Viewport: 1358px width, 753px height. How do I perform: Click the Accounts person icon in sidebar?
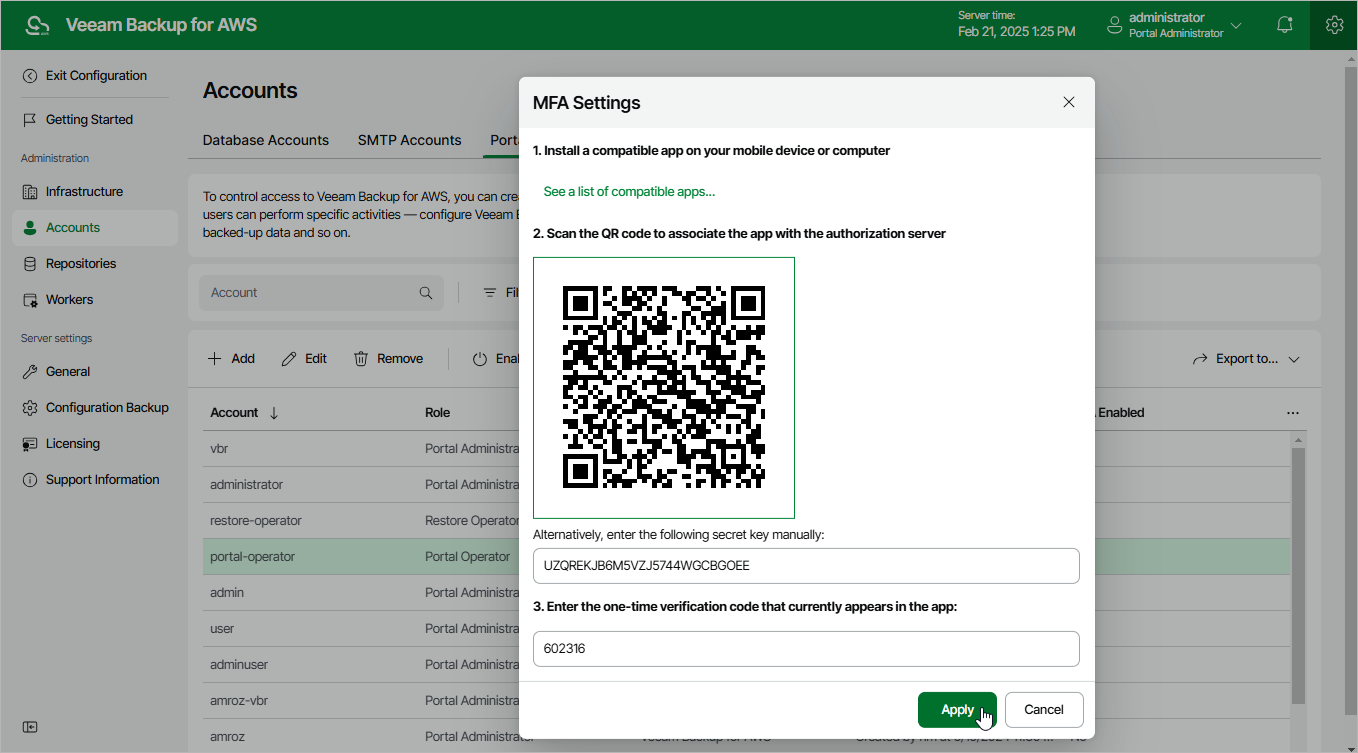coord(30,228)
